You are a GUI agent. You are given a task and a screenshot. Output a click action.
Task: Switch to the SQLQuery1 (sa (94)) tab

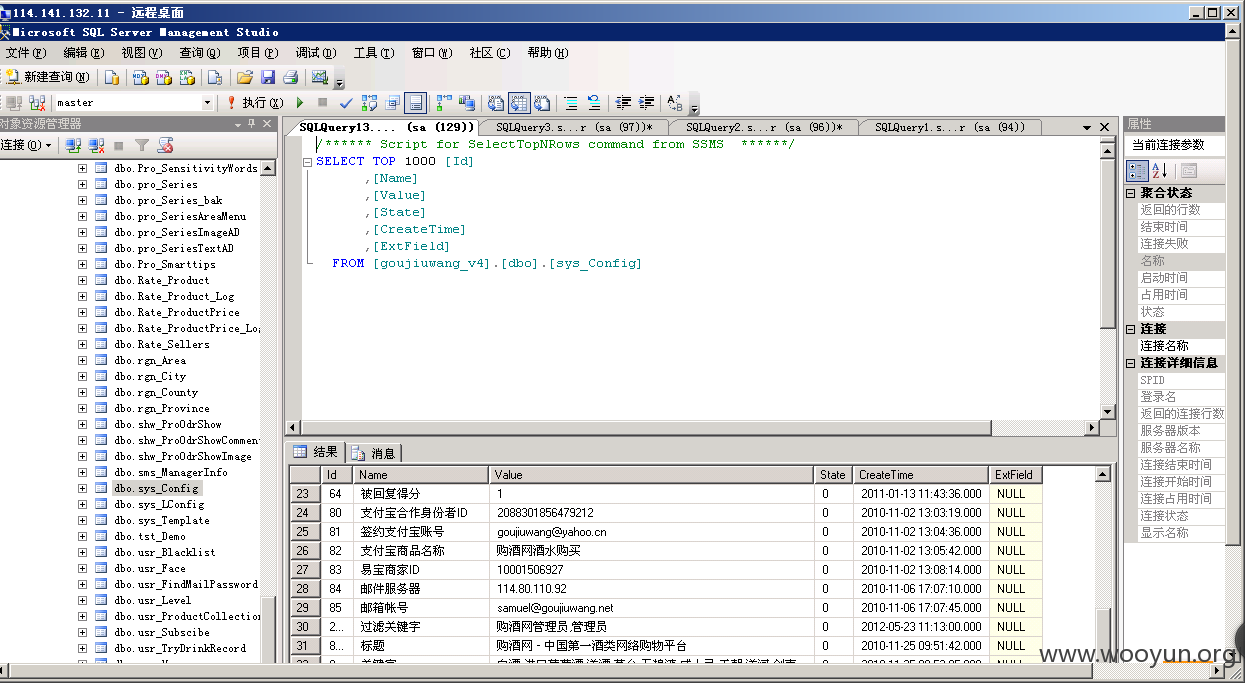(950, 127)
